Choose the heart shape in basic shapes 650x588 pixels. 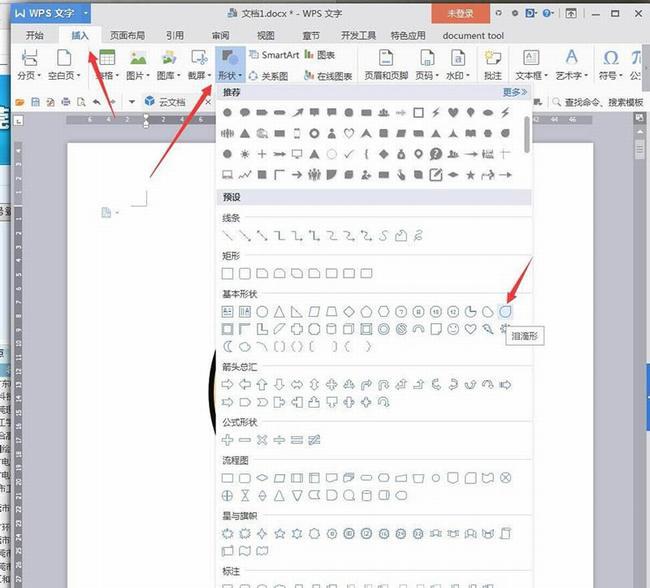pyautogui.click(x=471, y=329)
